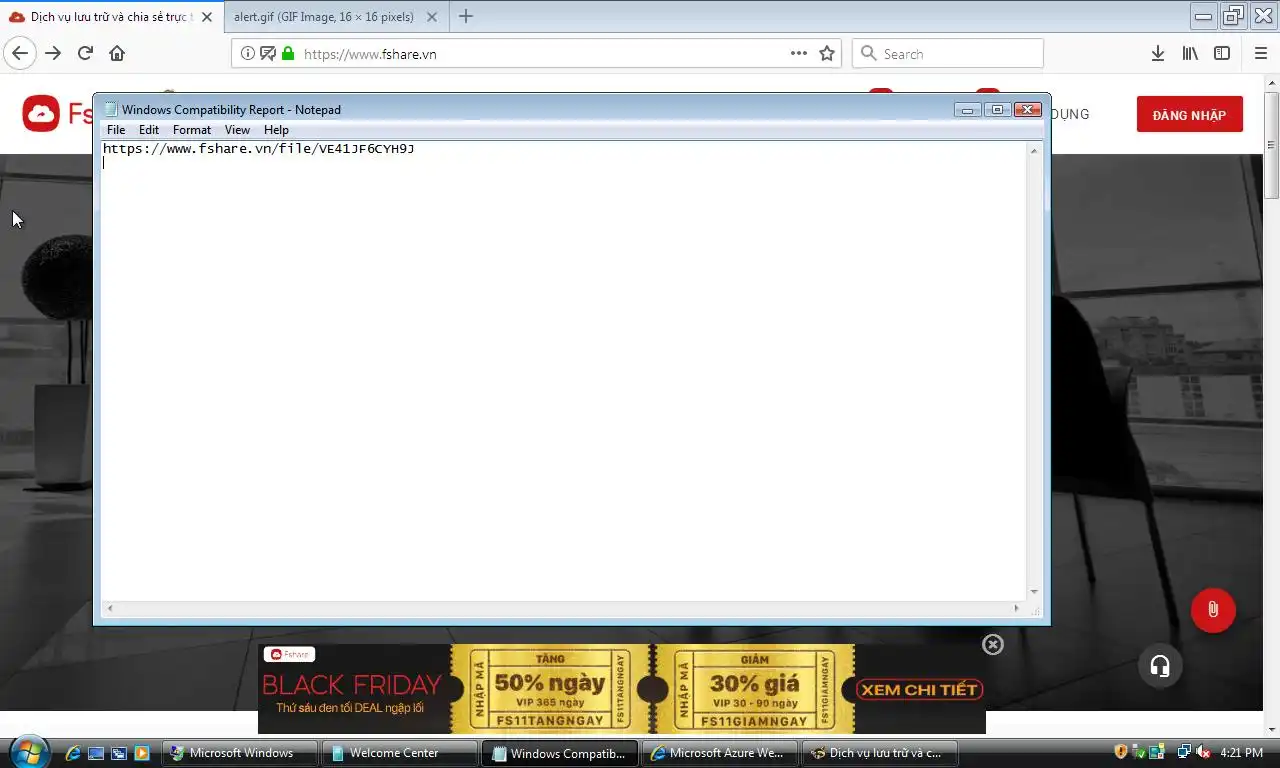
Task: Click the security shield tray icon
Action: pos(1121,752)
